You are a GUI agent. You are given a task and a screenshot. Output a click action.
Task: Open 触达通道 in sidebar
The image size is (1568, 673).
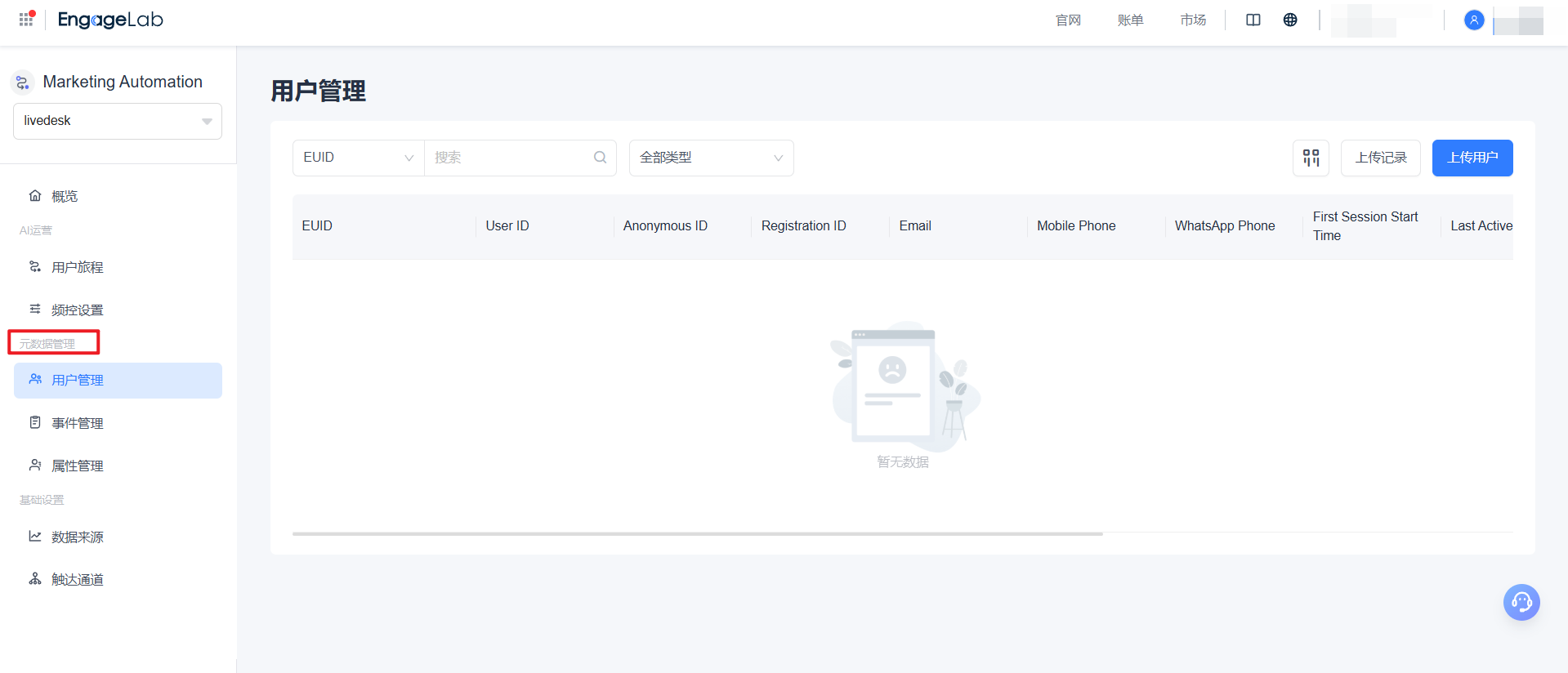(x=118, y=579)
